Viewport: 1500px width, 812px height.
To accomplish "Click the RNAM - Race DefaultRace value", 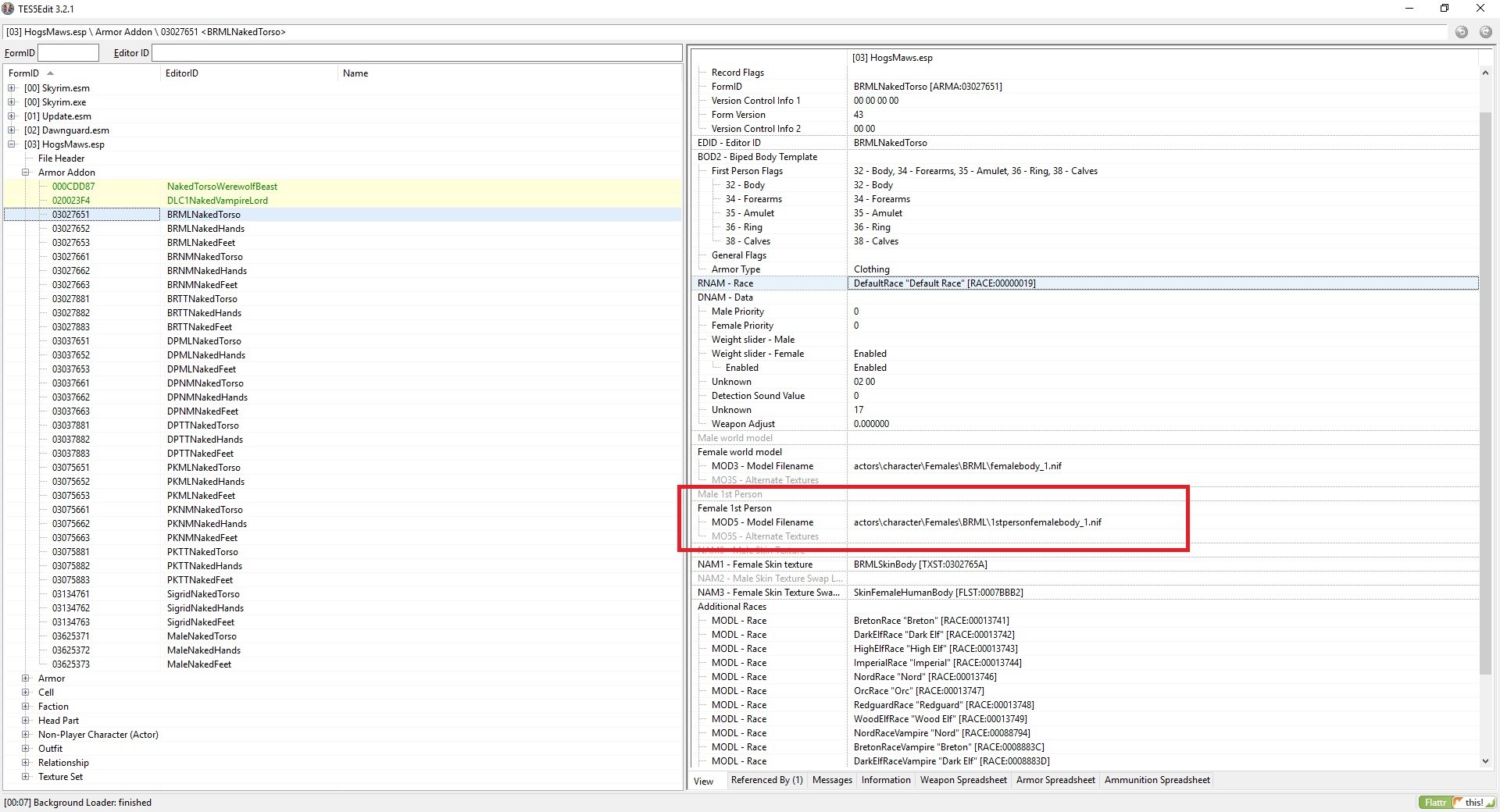I will click(1162, 283).
